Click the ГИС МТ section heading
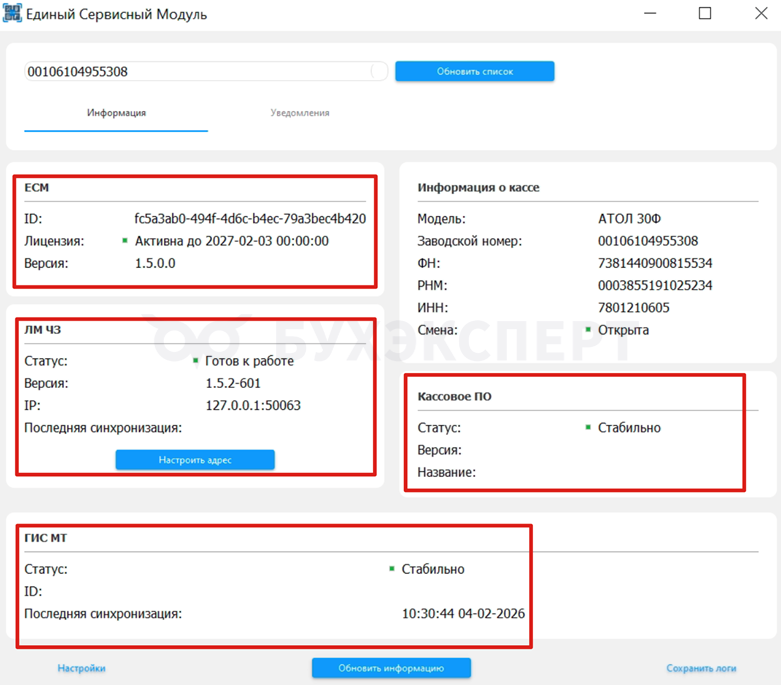This screenshot has height=685, width=781. click(45, 538)
